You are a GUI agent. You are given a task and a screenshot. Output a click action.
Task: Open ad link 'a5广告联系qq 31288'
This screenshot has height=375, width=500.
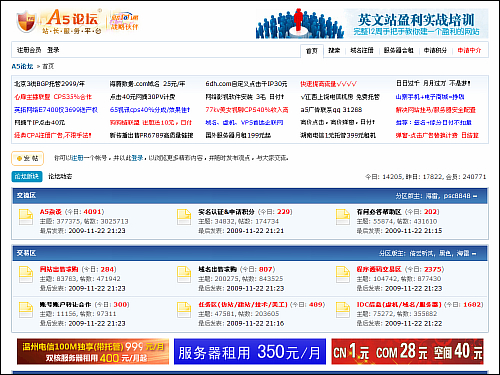331,110
